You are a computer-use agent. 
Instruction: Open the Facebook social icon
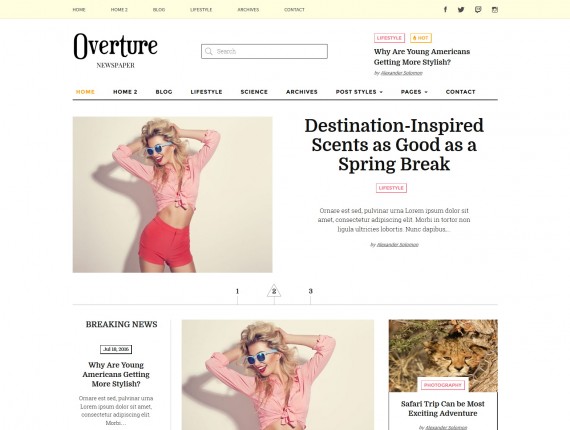[x=445, y=9]
